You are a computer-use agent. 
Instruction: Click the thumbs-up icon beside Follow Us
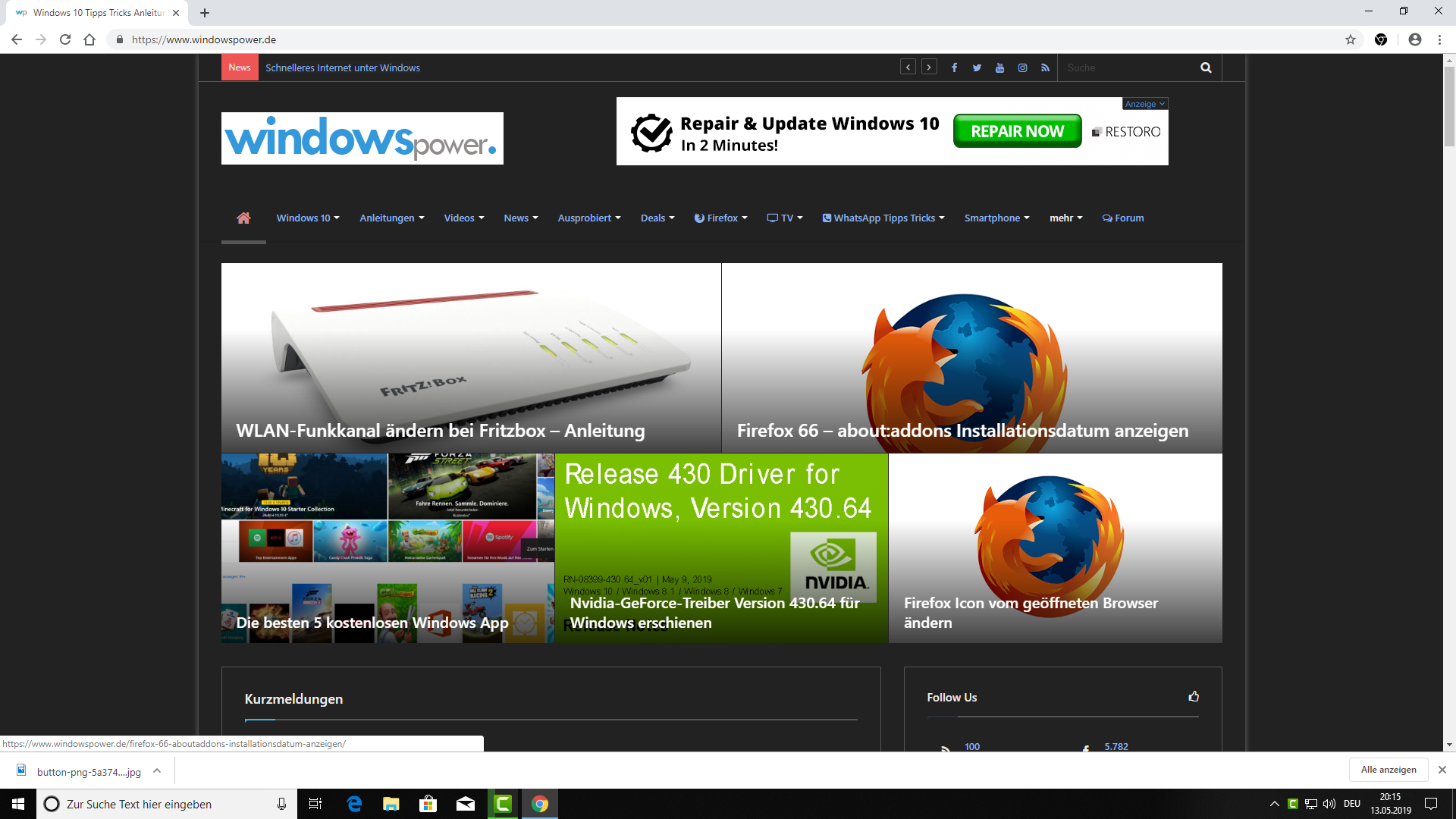(x=1194, y=696)
